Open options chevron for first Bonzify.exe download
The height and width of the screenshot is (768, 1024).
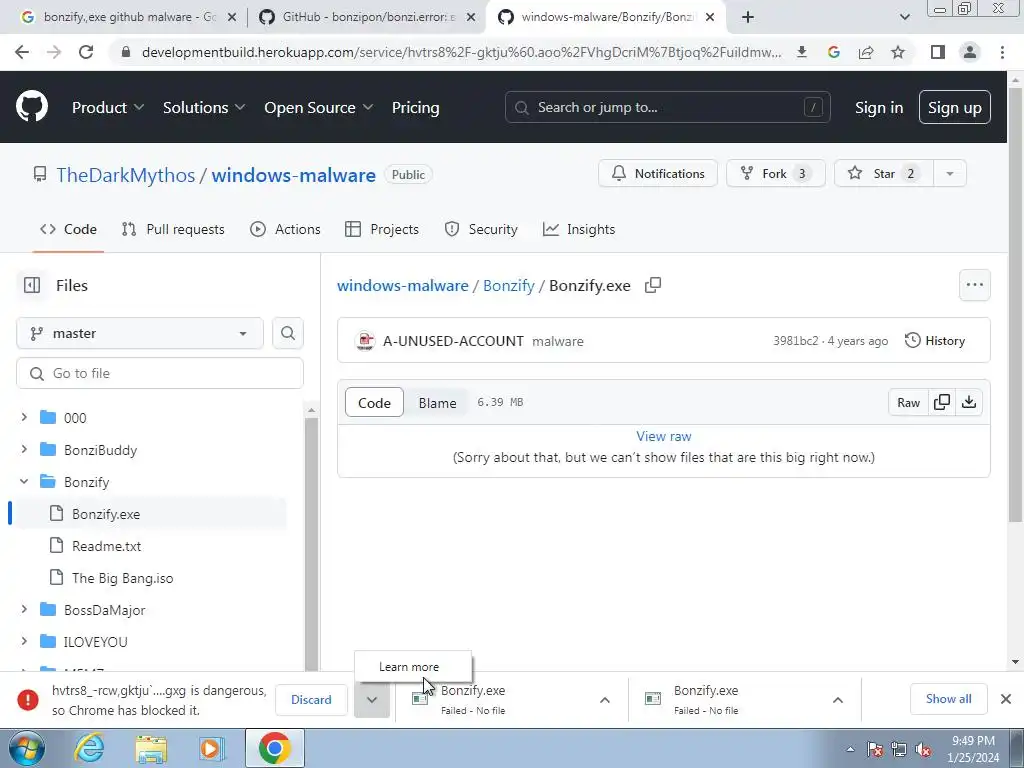click(605, 700)
